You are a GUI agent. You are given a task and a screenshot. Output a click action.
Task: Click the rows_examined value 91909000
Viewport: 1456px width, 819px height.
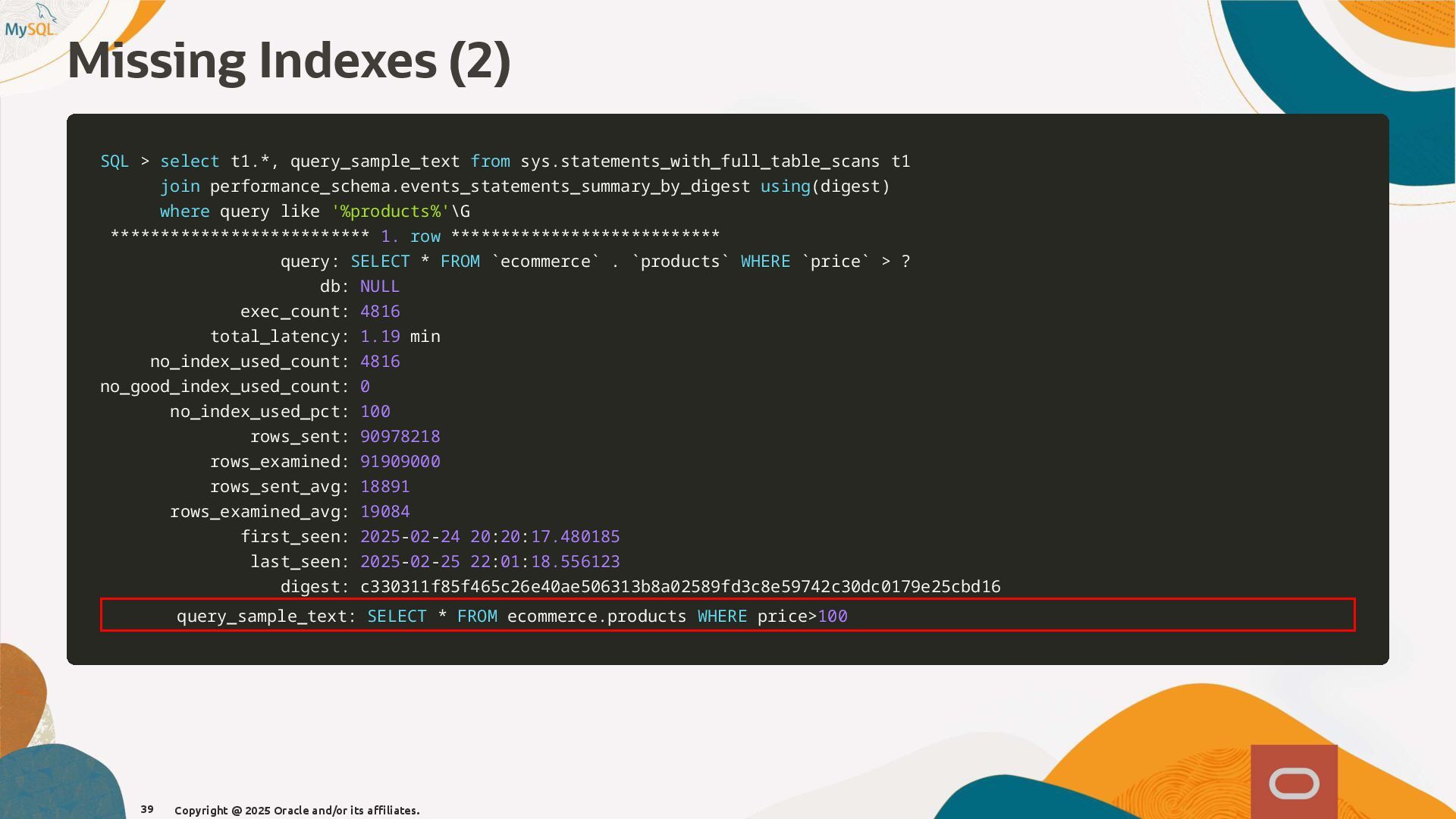[x=400, y=462]
